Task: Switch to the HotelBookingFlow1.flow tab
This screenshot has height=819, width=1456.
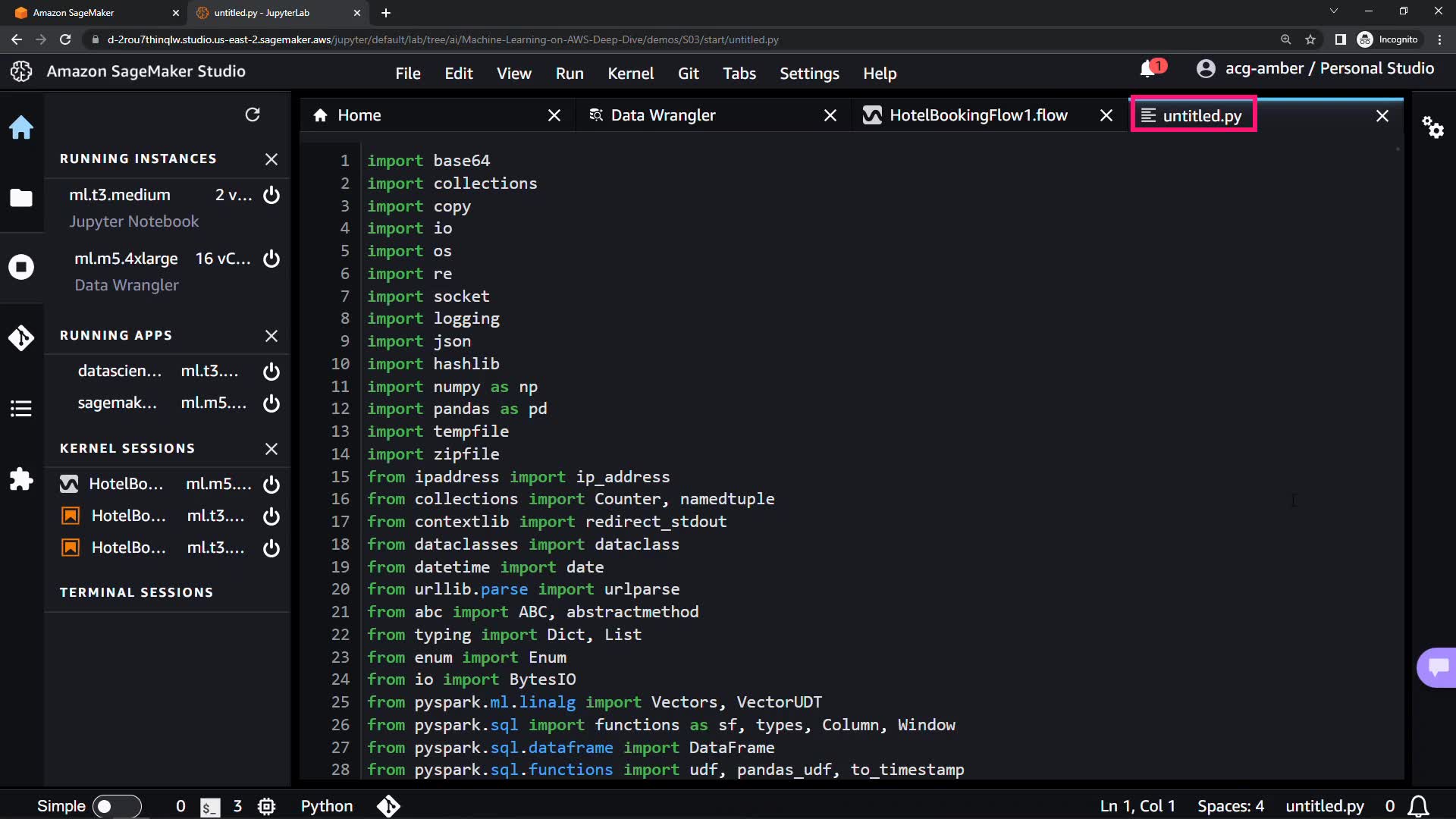Action: click(x=978, y=115)
